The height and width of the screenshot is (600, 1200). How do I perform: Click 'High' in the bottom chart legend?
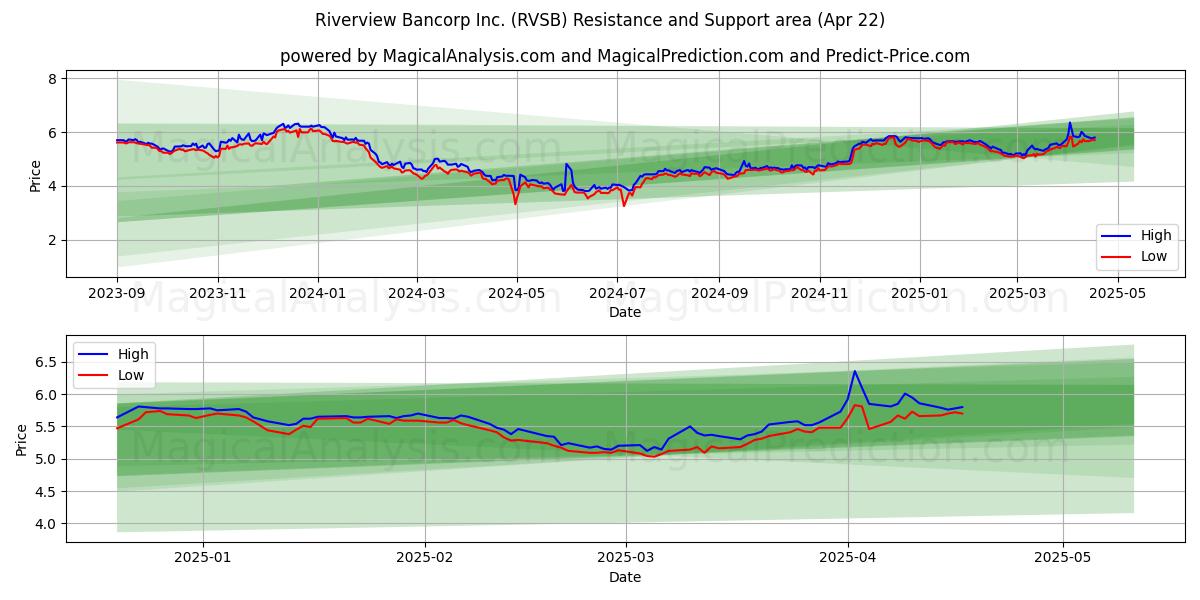point(133,354)
